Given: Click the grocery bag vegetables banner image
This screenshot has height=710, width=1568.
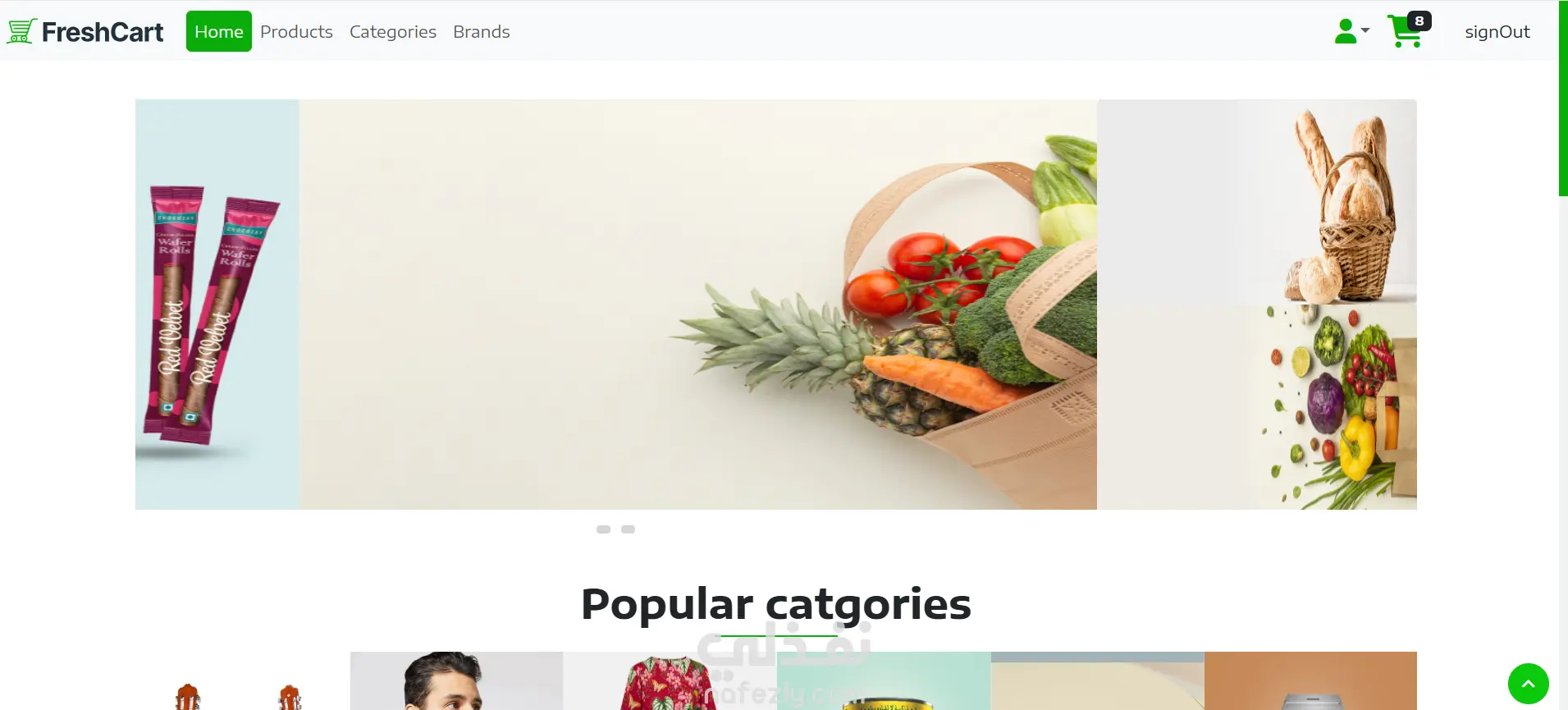Looking at the screenshot, I should click(x=698, y=305).
